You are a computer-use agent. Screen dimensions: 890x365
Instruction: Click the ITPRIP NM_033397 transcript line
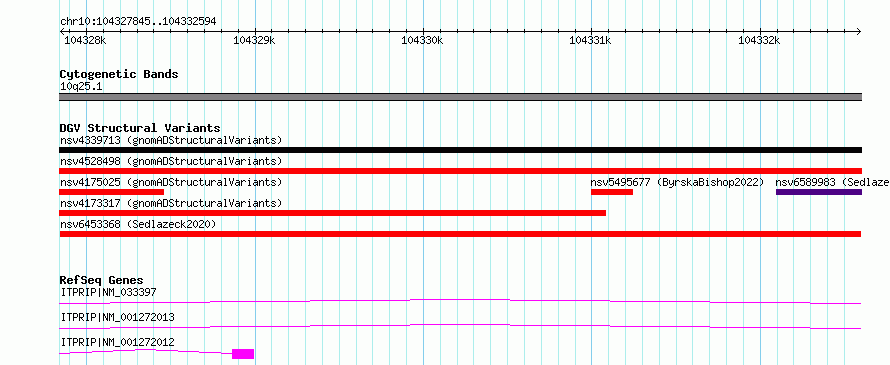click(460, 301)
